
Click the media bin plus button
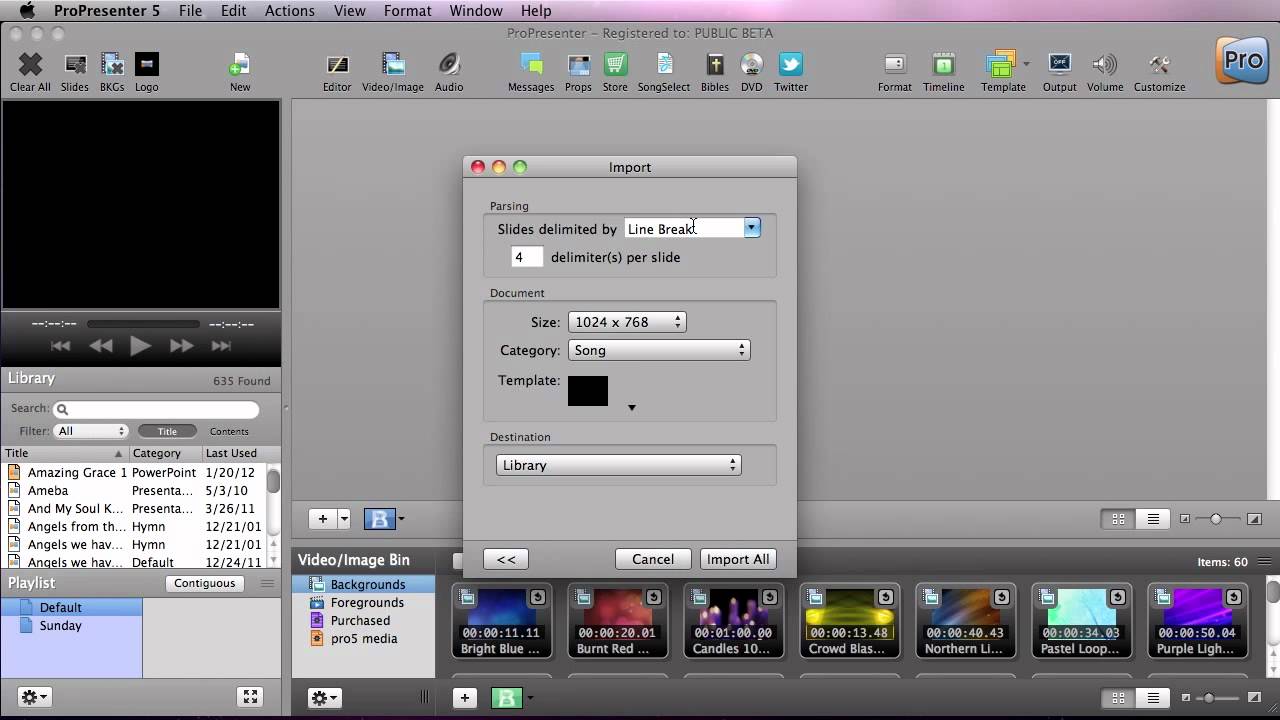tap(464, 698)
